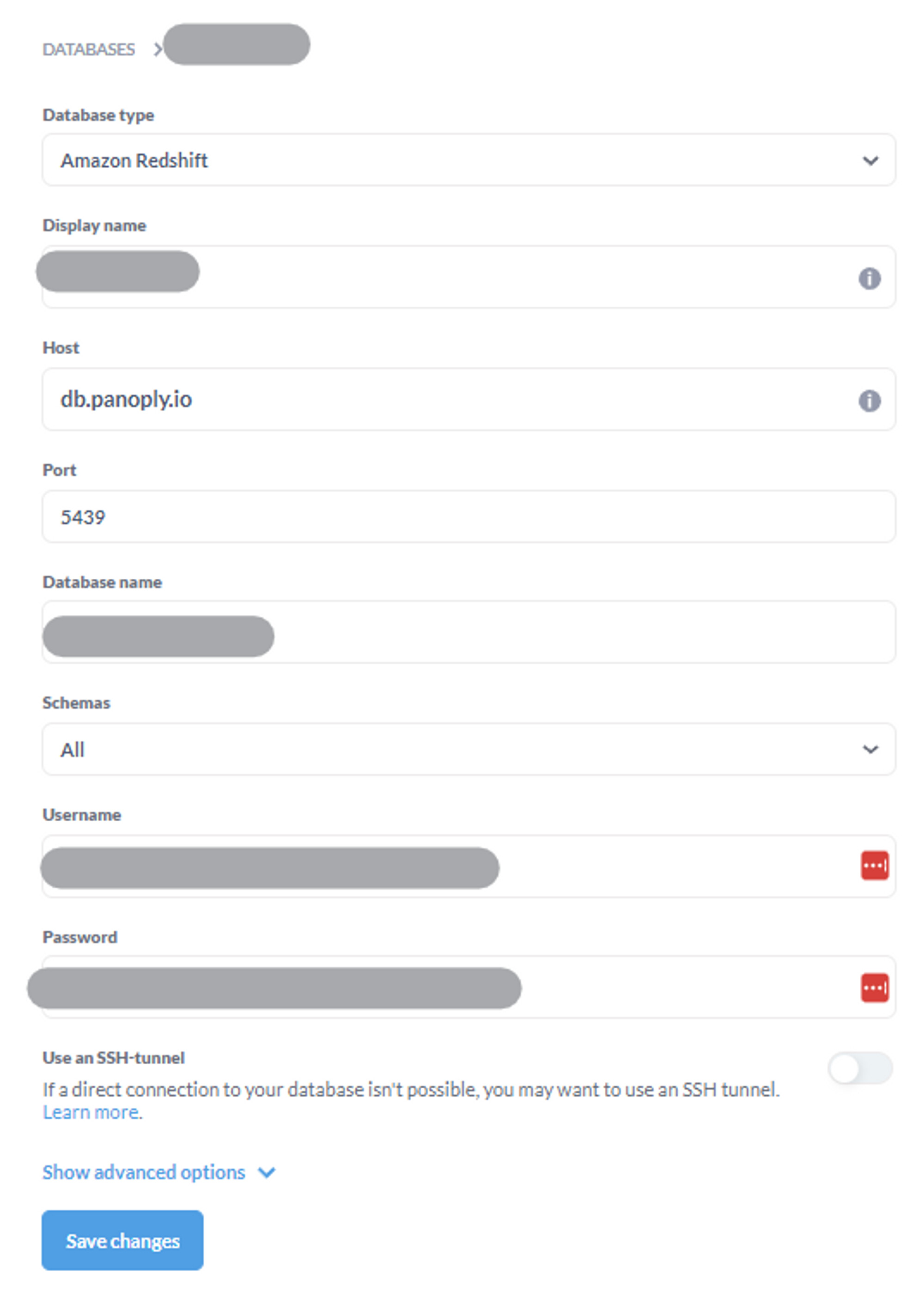The image size is (924, 1298).
Task: Go back to DATABASES breadcrumb
Action: pyautogui.click(x=89, y=49)
